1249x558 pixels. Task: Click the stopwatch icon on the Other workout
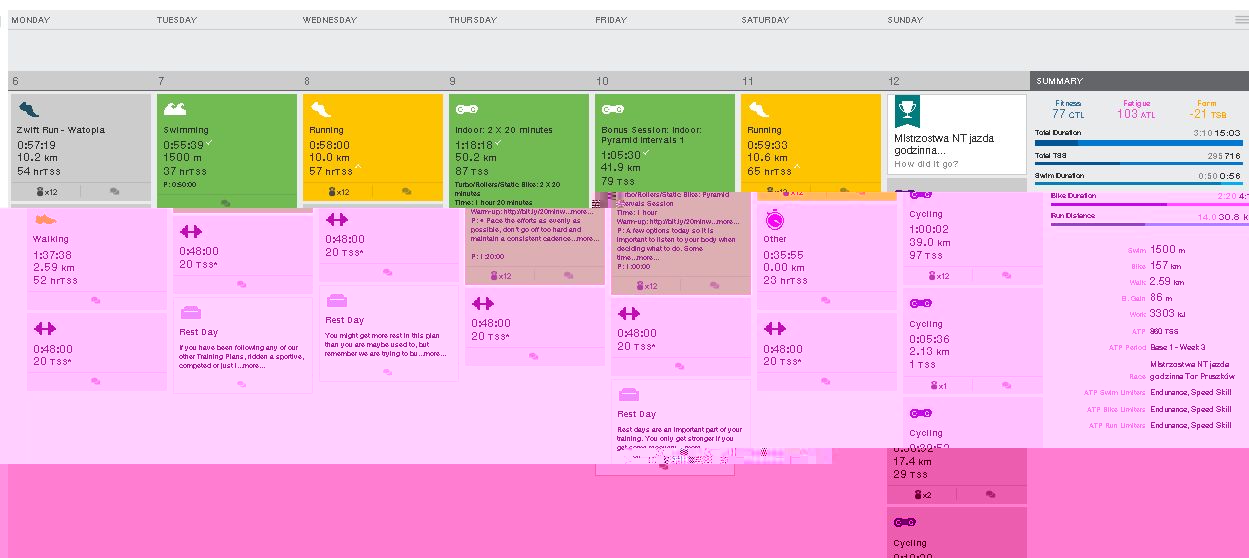point(774,219)
